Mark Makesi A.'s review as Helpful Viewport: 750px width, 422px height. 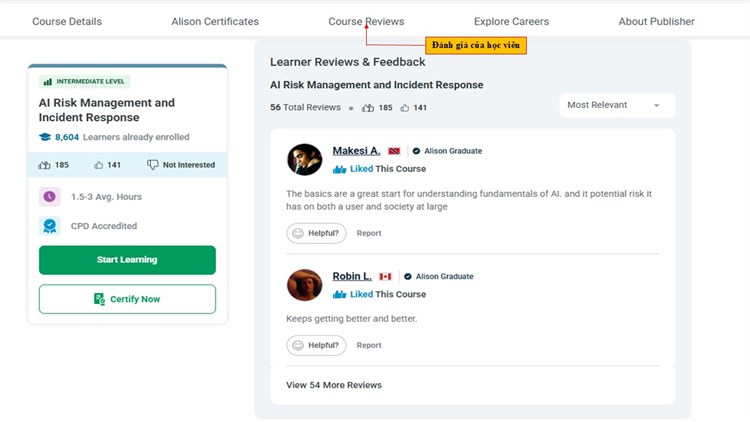(x=316, y=233)
